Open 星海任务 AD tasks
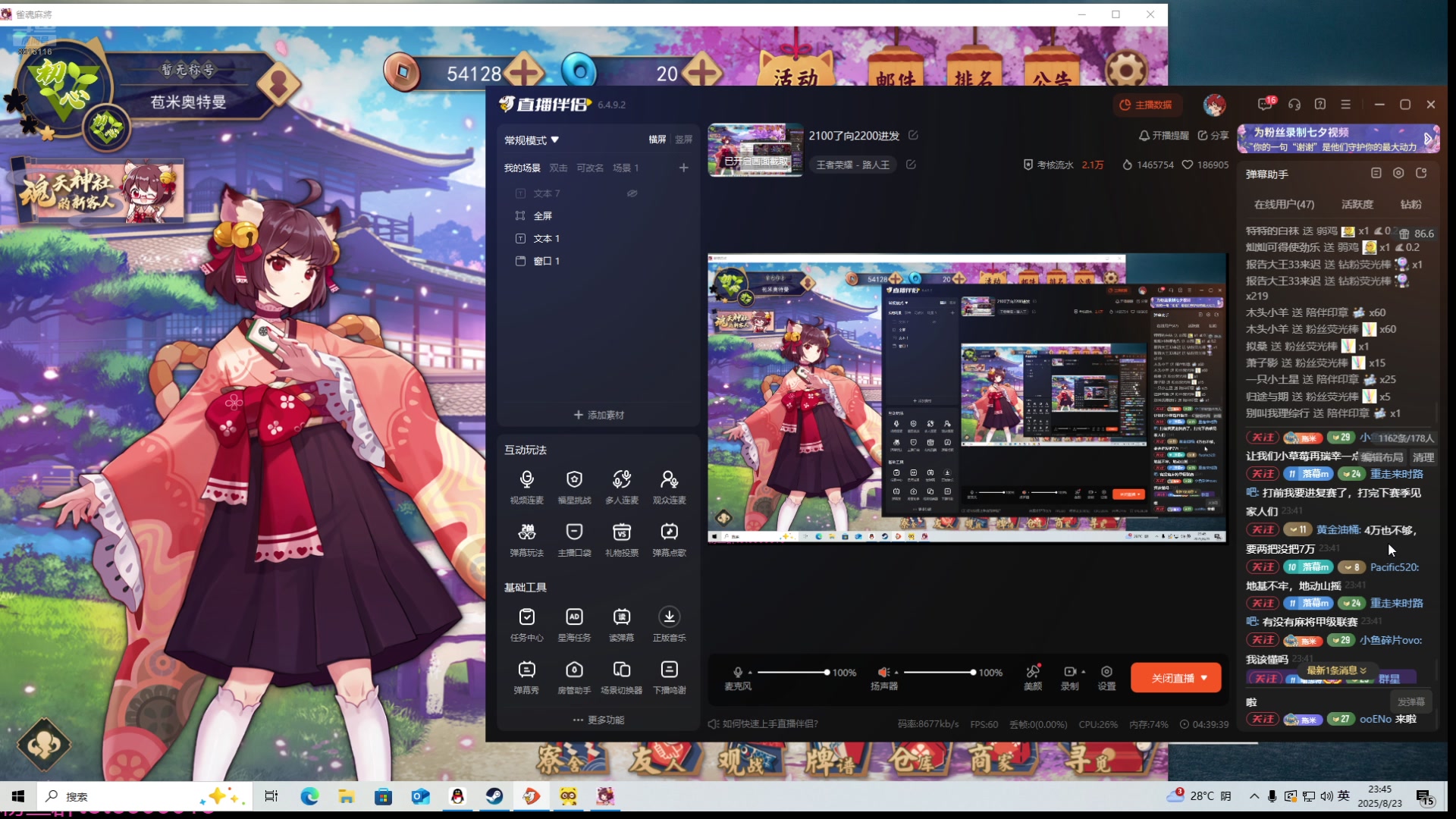 [574, 624]
